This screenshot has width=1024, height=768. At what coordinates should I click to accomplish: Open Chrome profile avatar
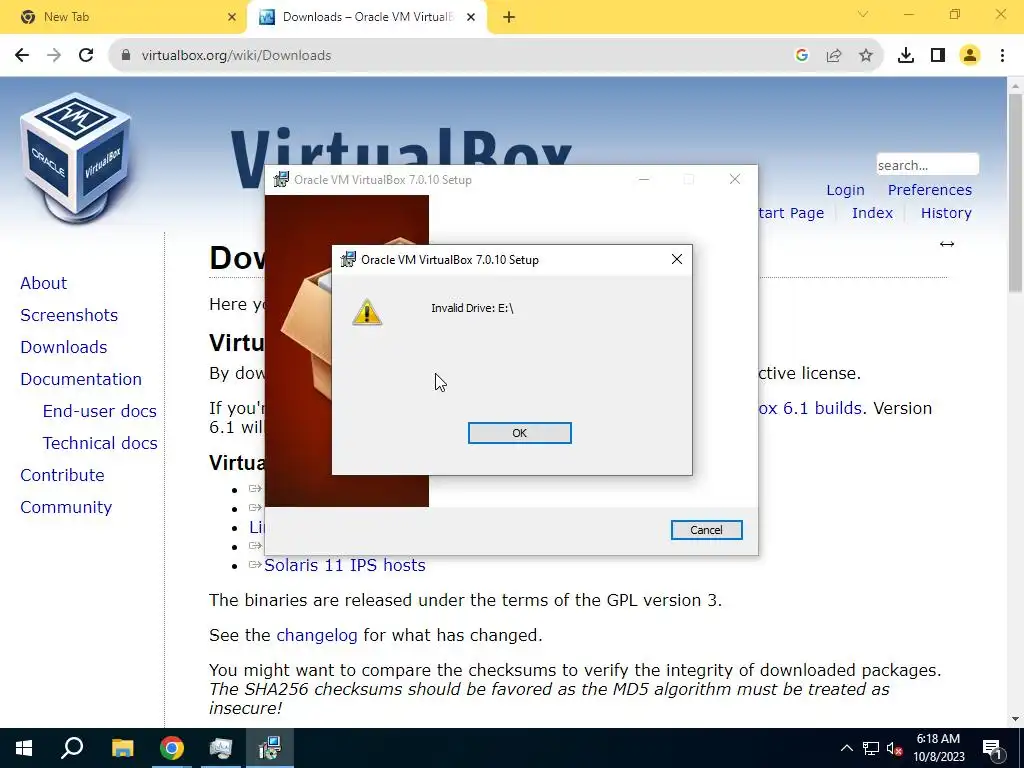tap(969, 56)
